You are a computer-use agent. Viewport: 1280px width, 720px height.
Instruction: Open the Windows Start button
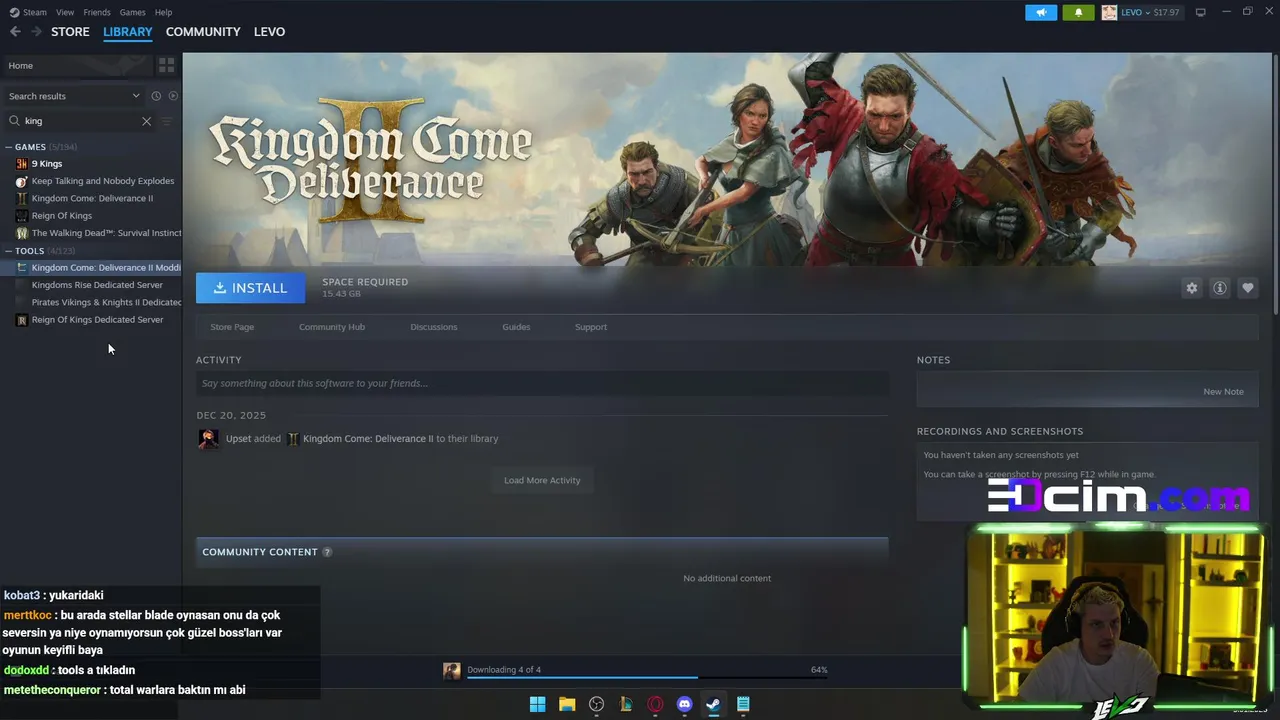537,704
